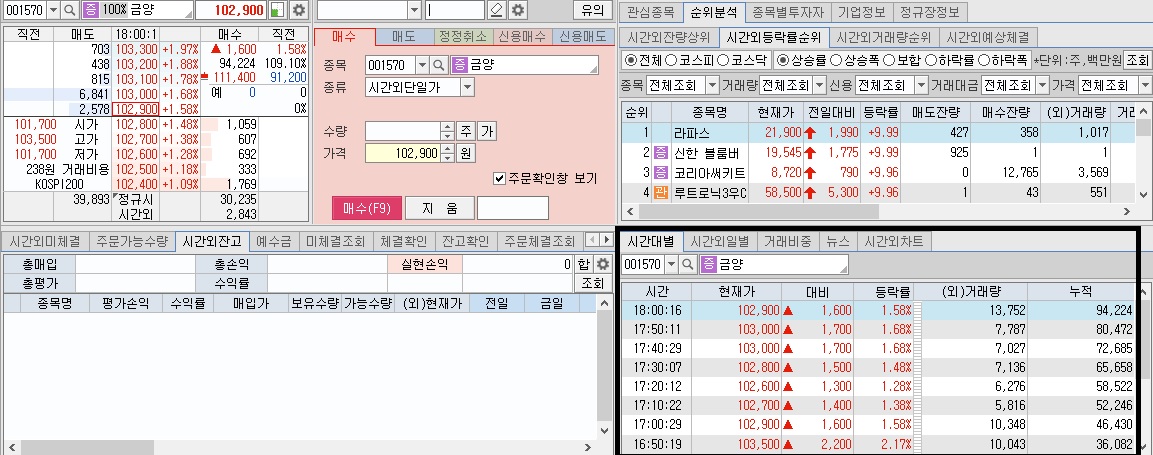This screenshot has height=455, width=1153.
Task: Click the 유의 button
Action: point(592,10)
